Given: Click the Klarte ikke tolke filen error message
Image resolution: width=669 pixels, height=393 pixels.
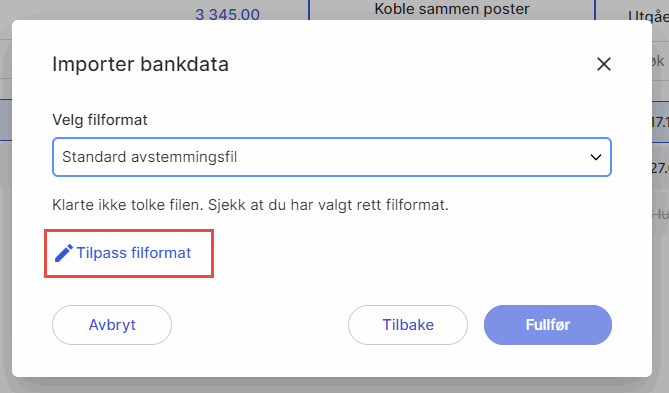Looking at the screenshot, I should point(250,205).
